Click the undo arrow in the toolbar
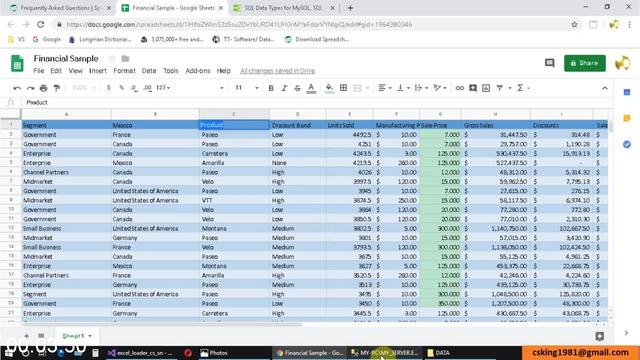The image size is (640, 360). pos(17,88)
